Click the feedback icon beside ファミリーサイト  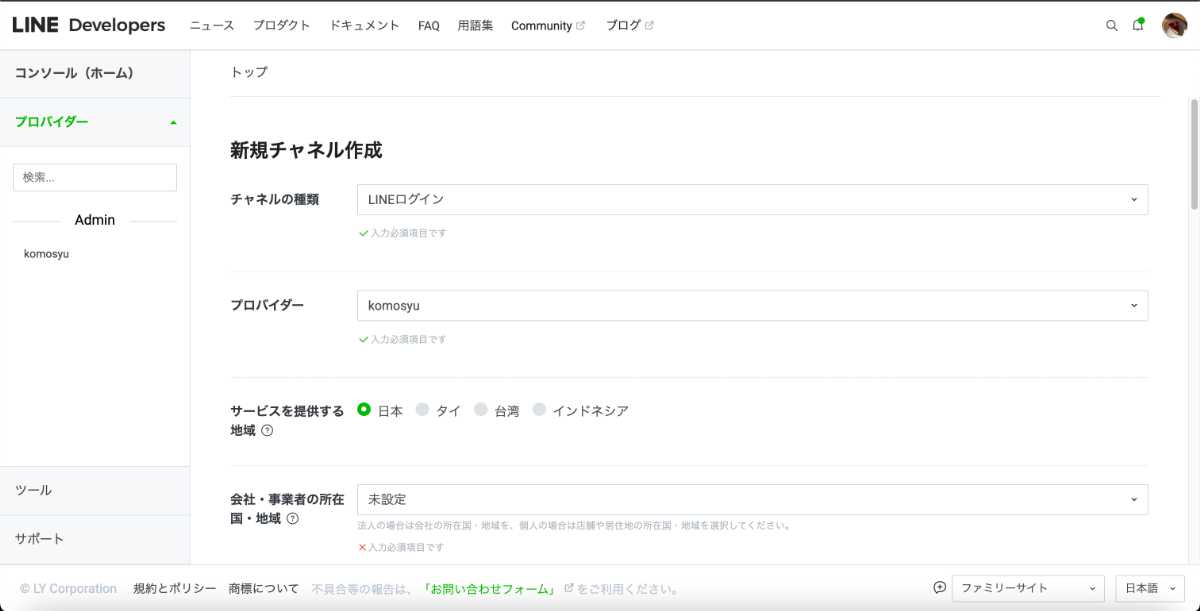point(939,588)
